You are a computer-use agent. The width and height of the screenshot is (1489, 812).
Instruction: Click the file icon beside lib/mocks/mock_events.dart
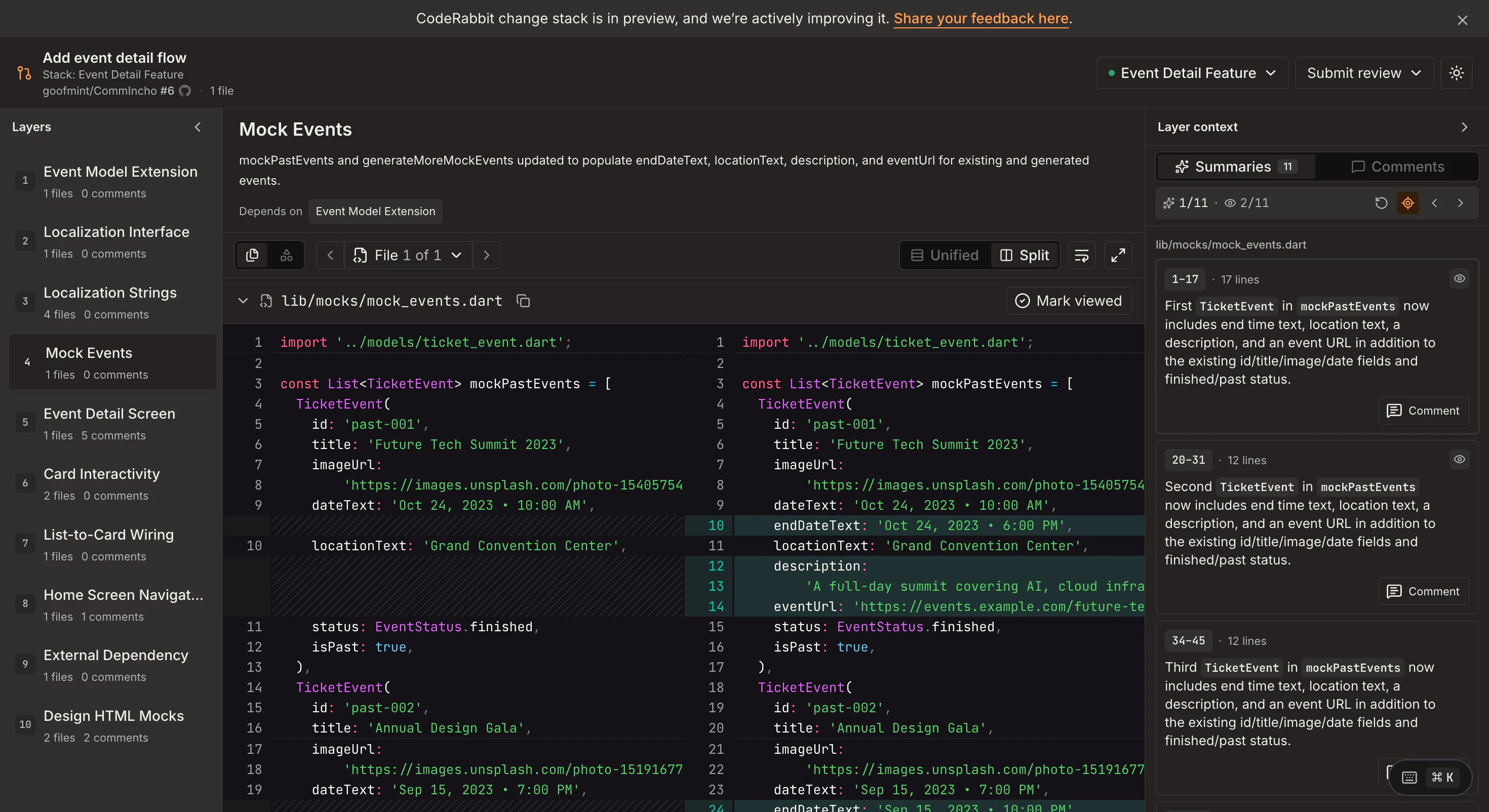click(266, 301)
